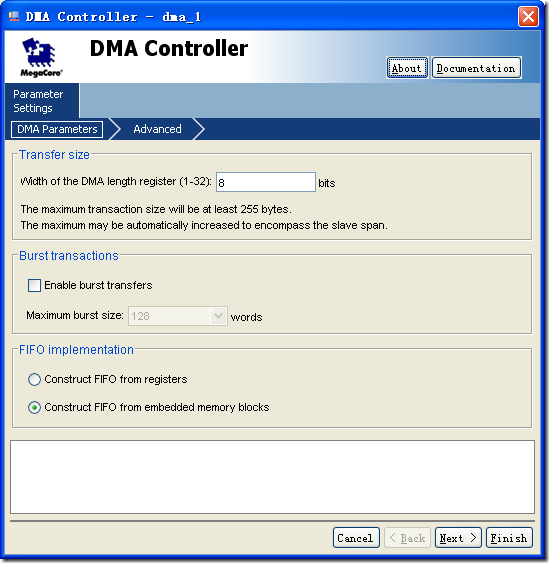Click the DMA Controller heading text
Viewport: 549px width, 563px height.
pos(169,48)
